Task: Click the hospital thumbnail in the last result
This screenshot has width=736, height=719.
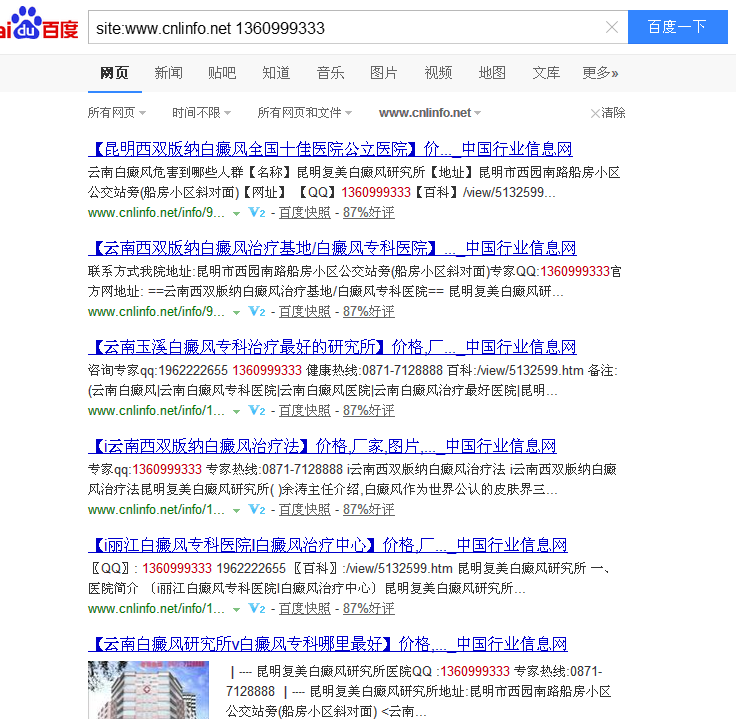Action: click(x=148, y=690)
